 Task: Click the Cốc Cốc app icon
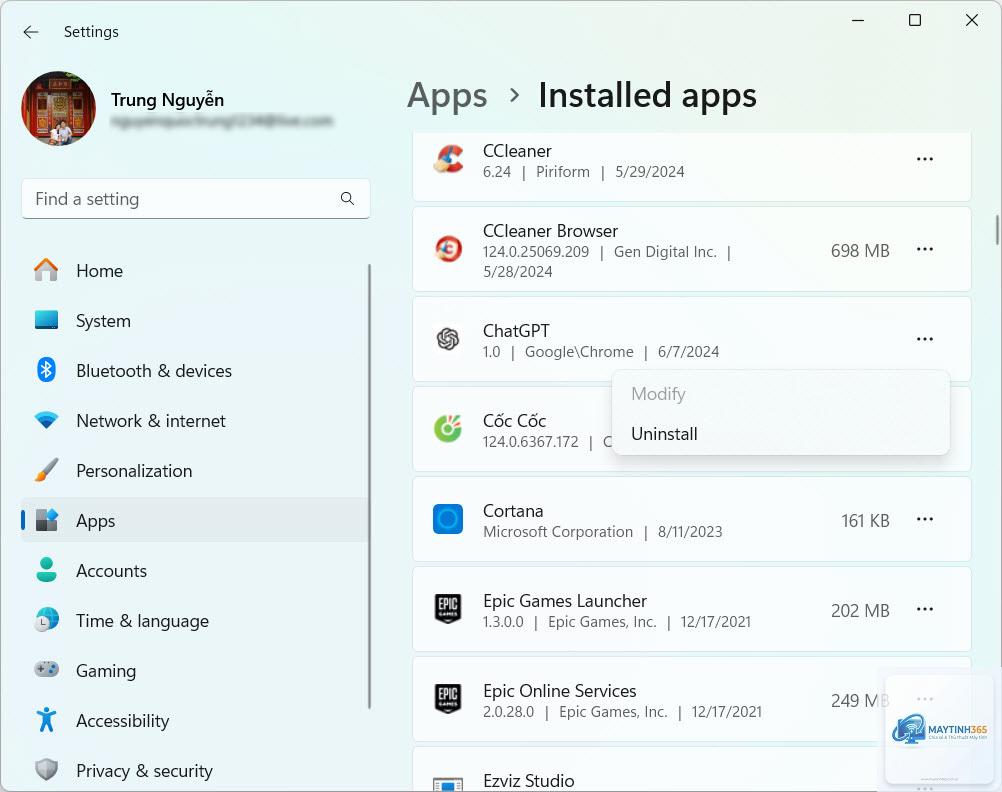click(448, 429)
